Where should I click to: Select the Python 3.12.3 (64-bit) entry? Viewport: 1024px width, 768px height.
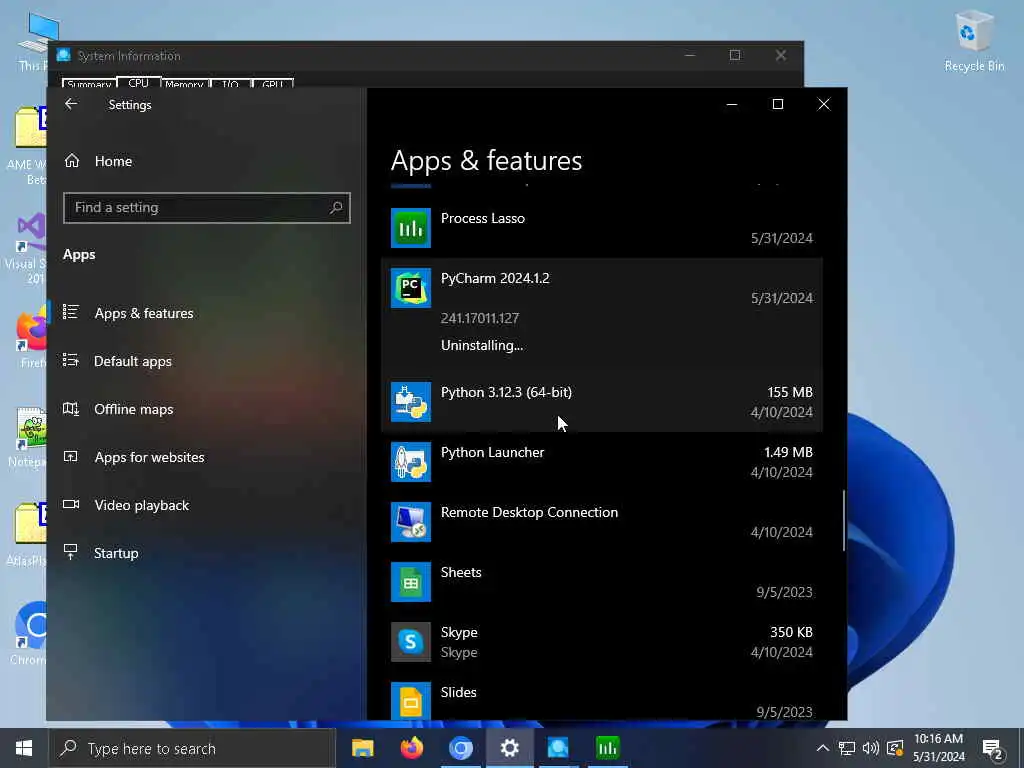pyautogui.click(x=601, y=402)
